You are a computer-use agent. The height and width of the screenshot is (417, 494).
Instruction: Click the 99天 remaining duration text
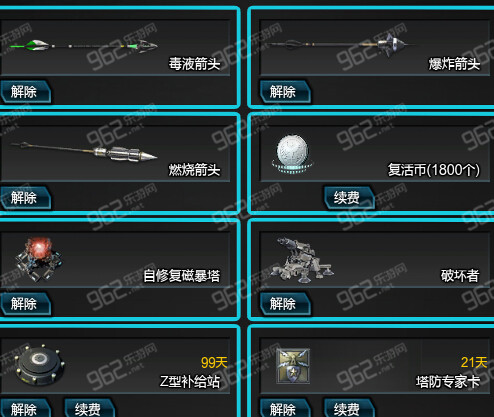point(214,362)
